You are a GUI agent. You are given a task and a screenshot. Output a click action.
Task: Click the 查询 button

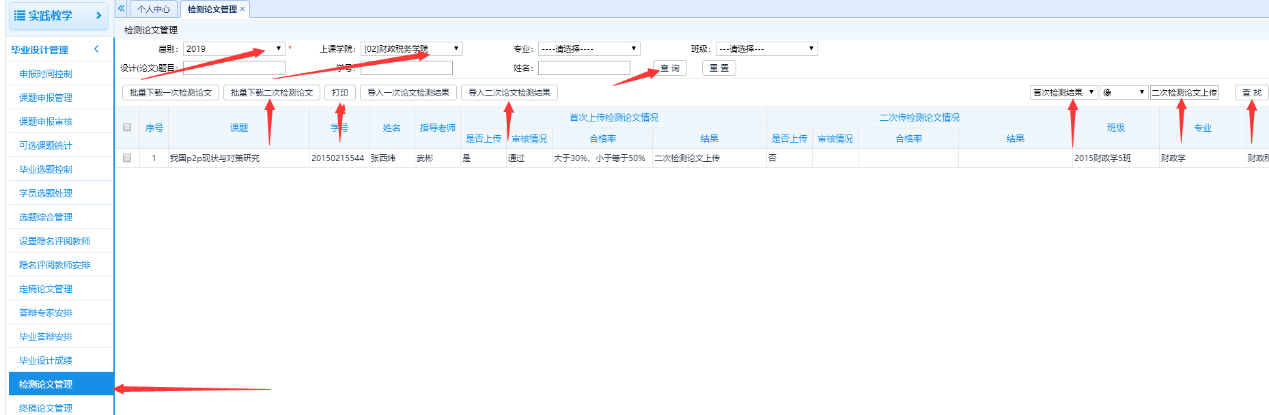(669, 68)
